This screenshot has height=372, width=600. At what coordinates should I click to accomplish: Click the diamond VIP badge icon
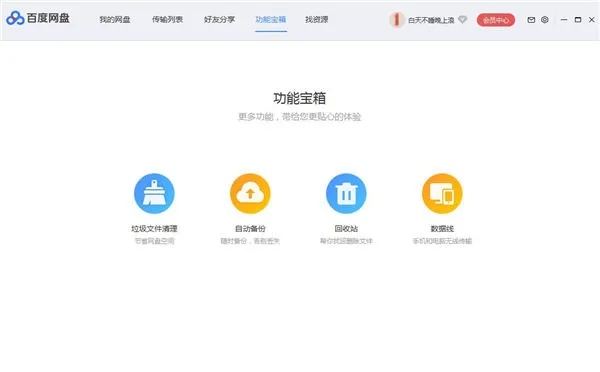463,20
